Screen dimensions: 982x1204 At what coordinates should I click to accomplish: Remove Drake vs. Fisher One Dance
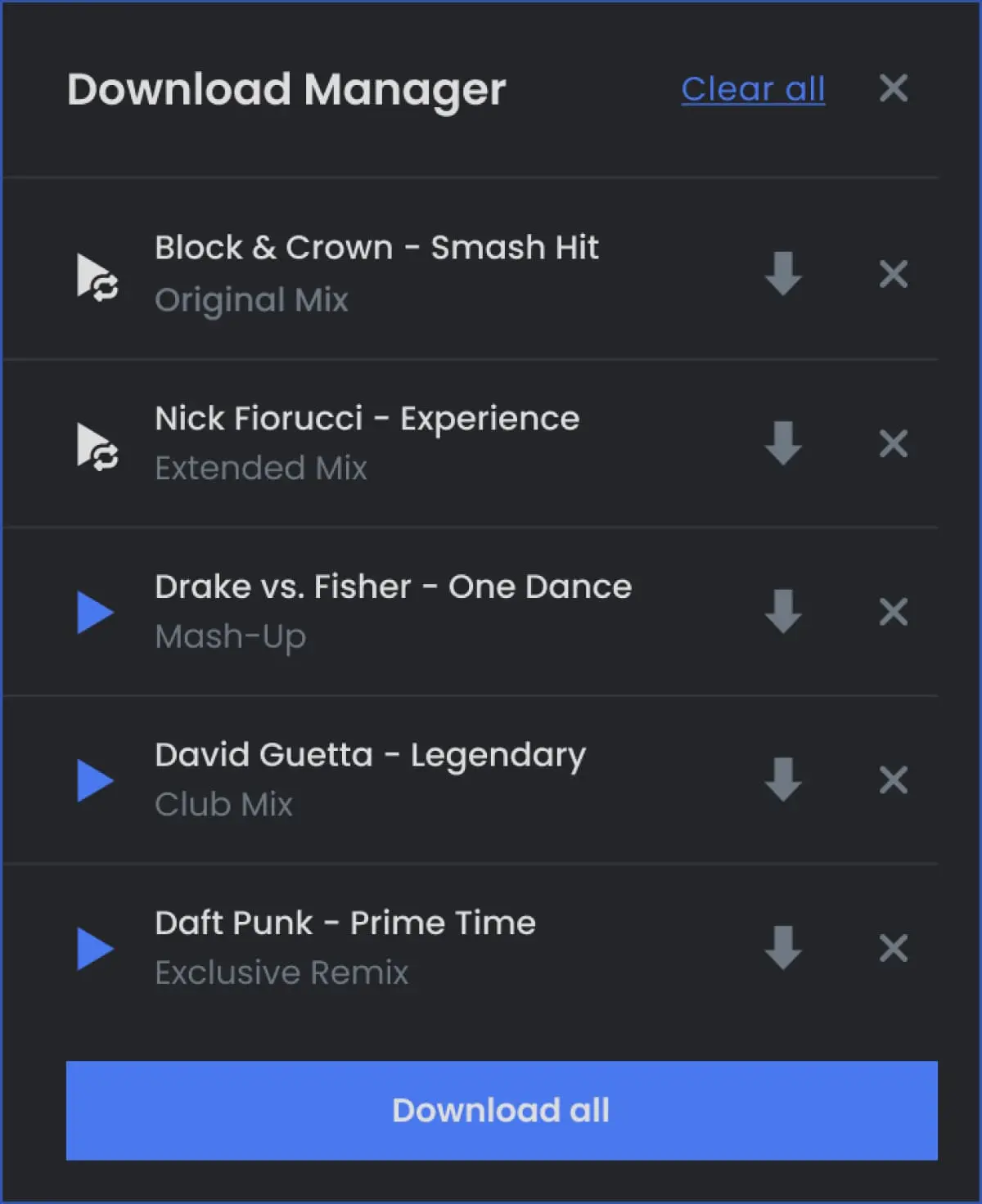pyautogui.click(x=894, y=611)
